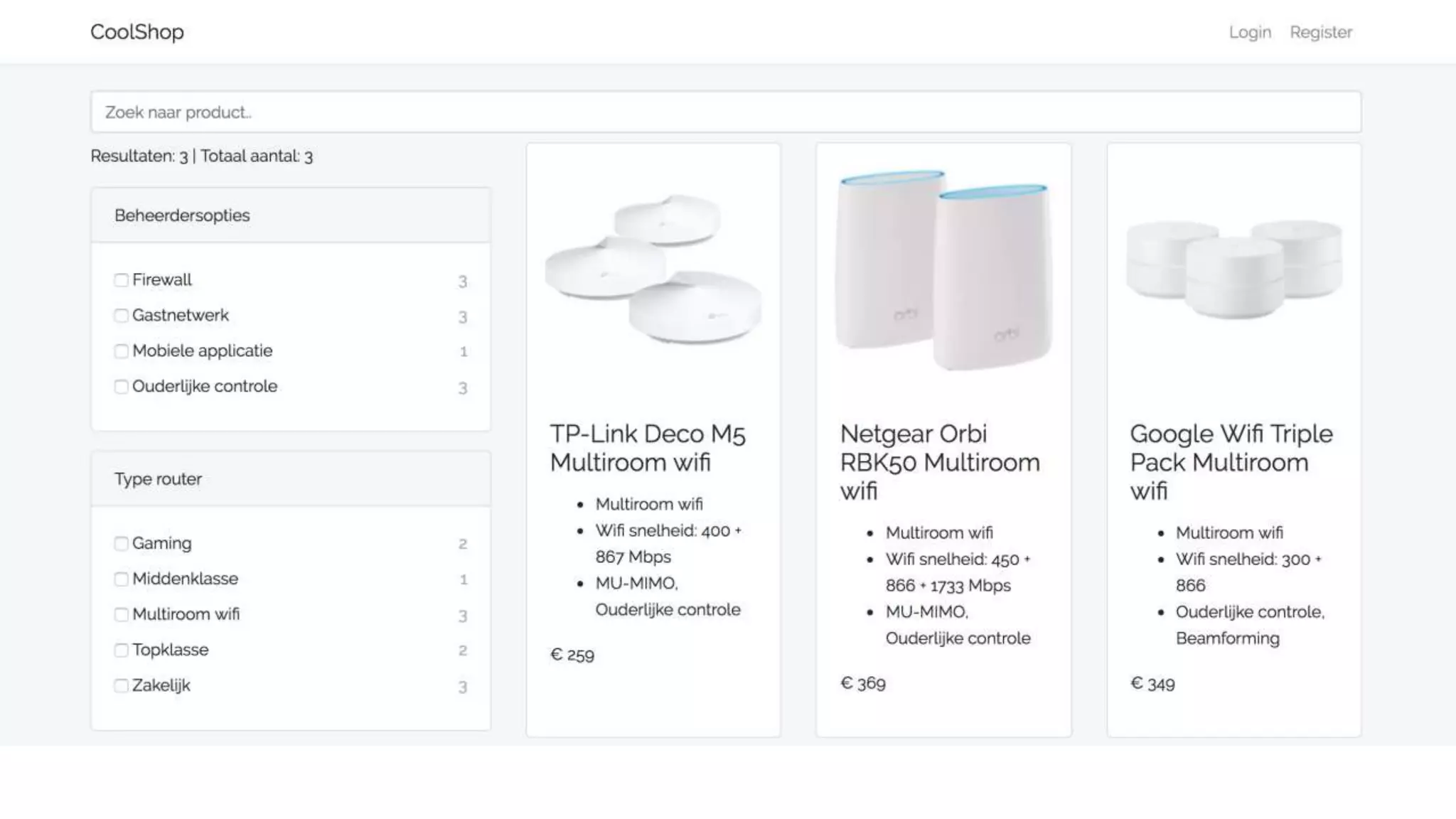Check the Mobiele applicatie option

pyautogui.click(x=122, y=351)
